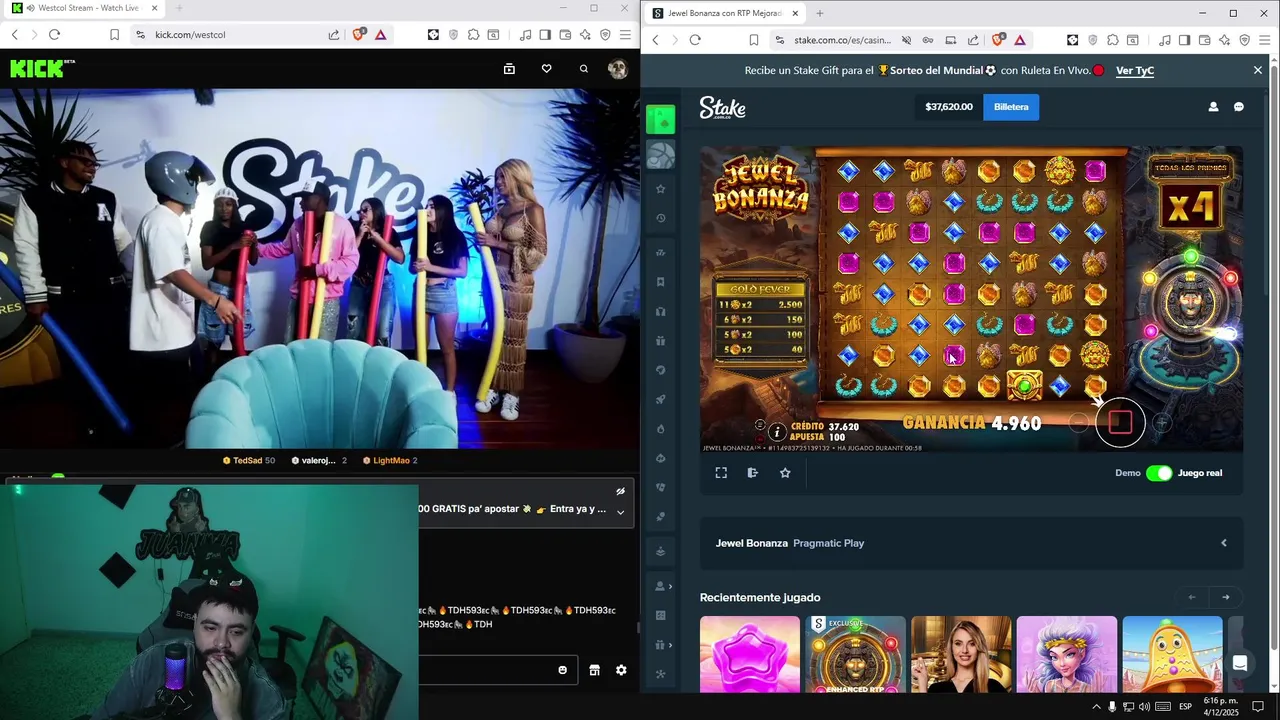Screen dimensions: 1280x720
Task: Click Brave Shields icon in Stake window
Action: pyautogui.click(x=998, y=40)
